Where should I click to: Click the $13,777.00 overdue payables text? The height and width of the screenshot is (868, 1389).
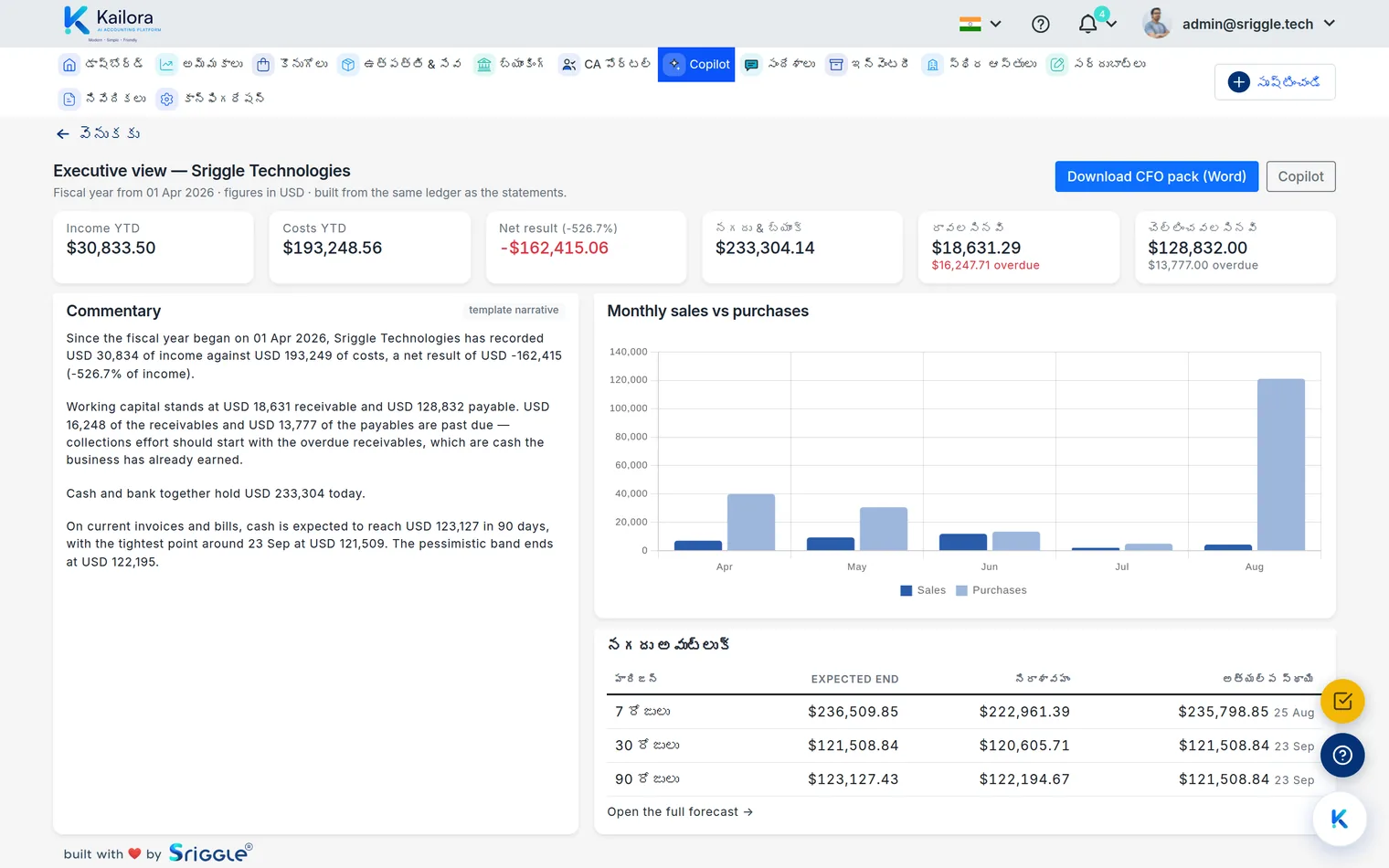1203,265
